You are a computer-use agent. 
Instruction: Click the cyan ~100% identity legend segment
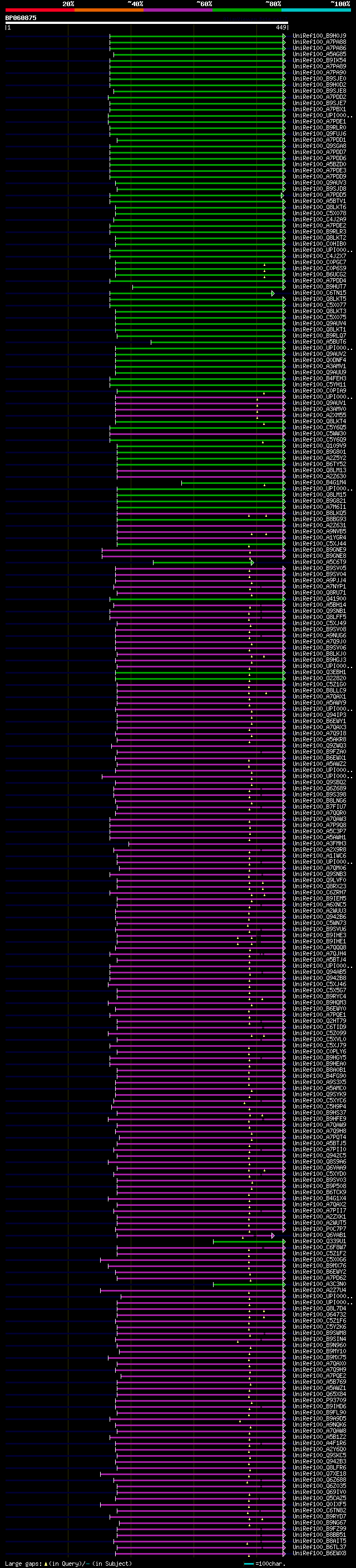click(317, 10)
